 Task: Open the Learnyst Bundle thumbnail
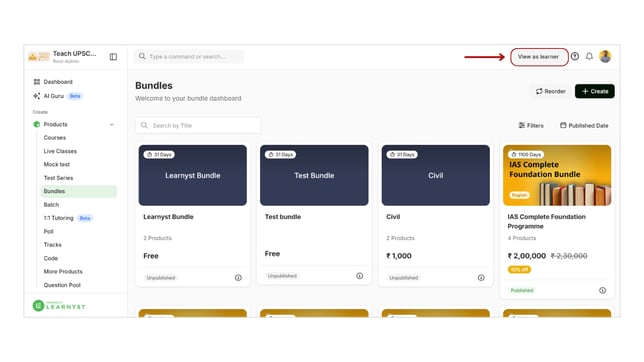pos(193,175)
